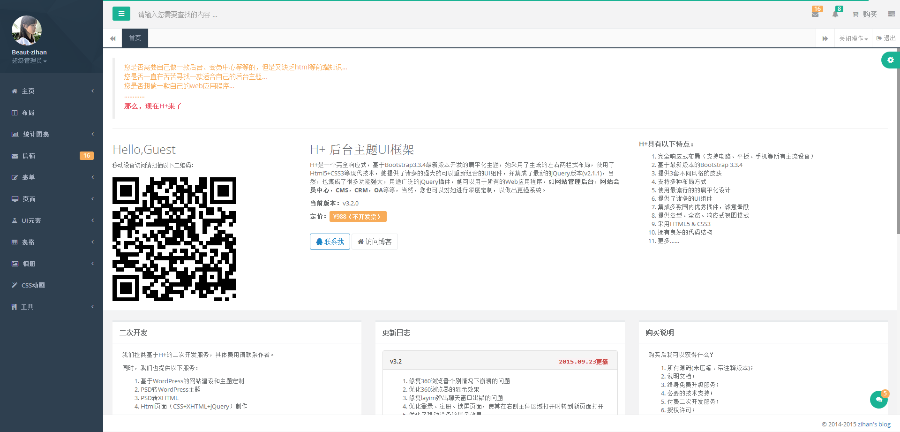Viewport: 900px width, 432px height.
Task: Click the Beaut-zihan username
Action: [x=28, y=52]
